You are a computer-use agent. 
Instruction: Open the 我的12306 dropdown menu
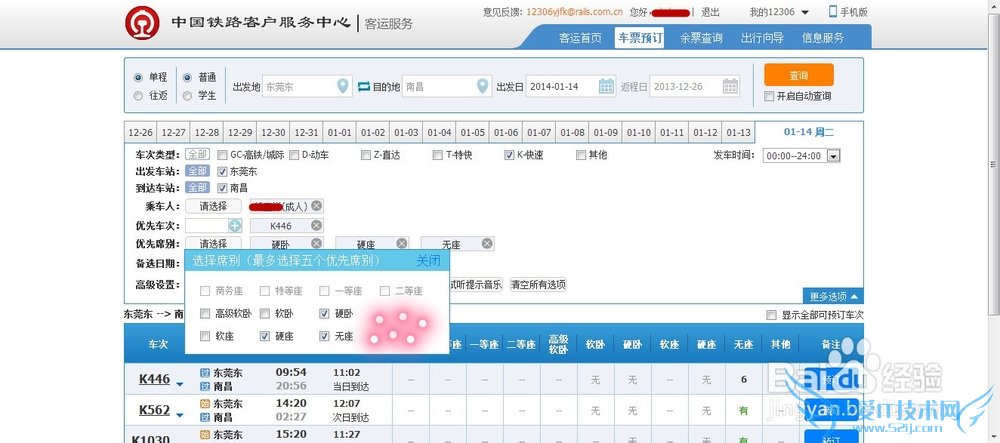[x=779, y=12]
